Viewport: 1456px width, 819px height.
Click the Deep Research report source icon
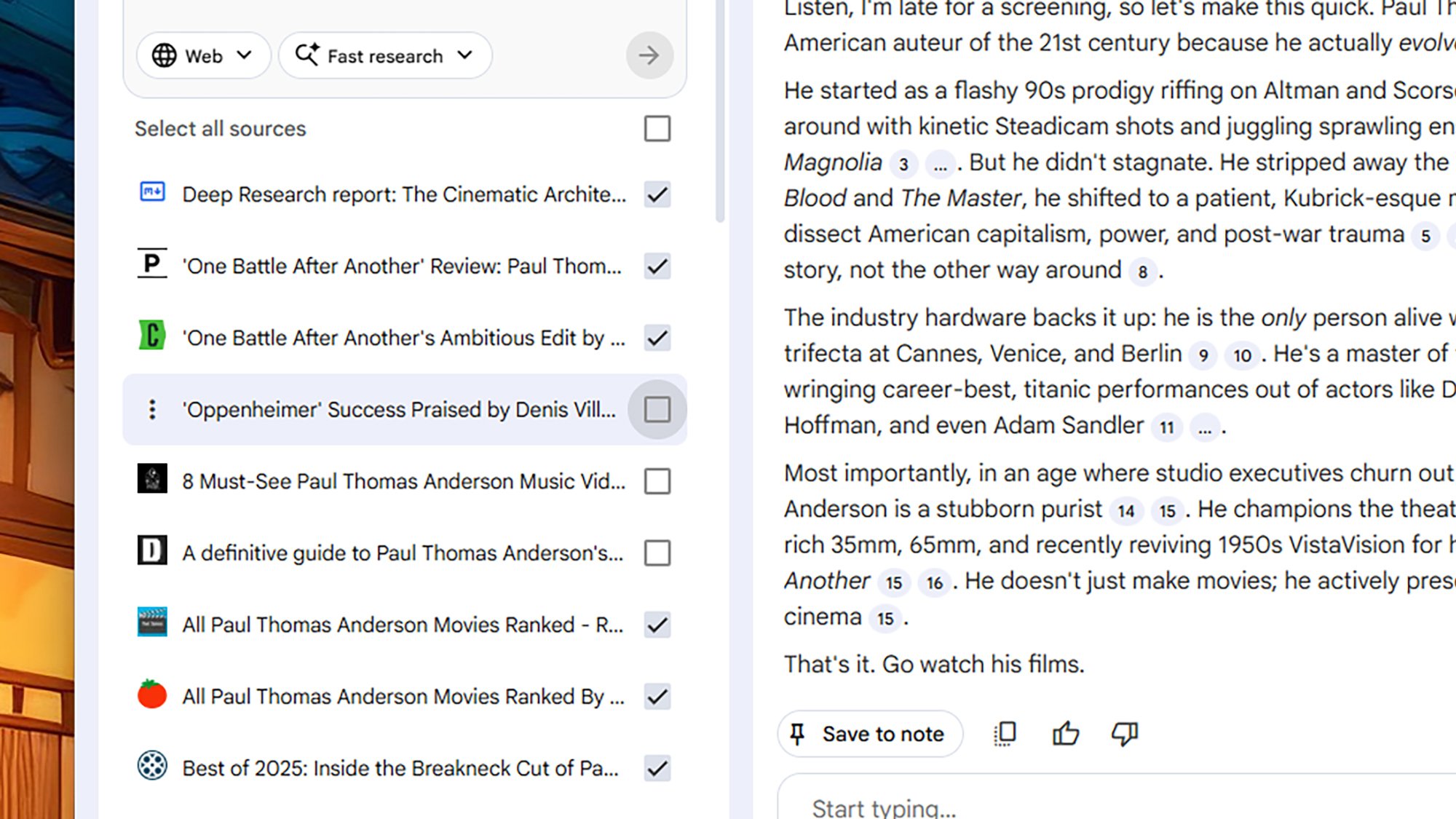pyautogui.click(x=151, y=194)
